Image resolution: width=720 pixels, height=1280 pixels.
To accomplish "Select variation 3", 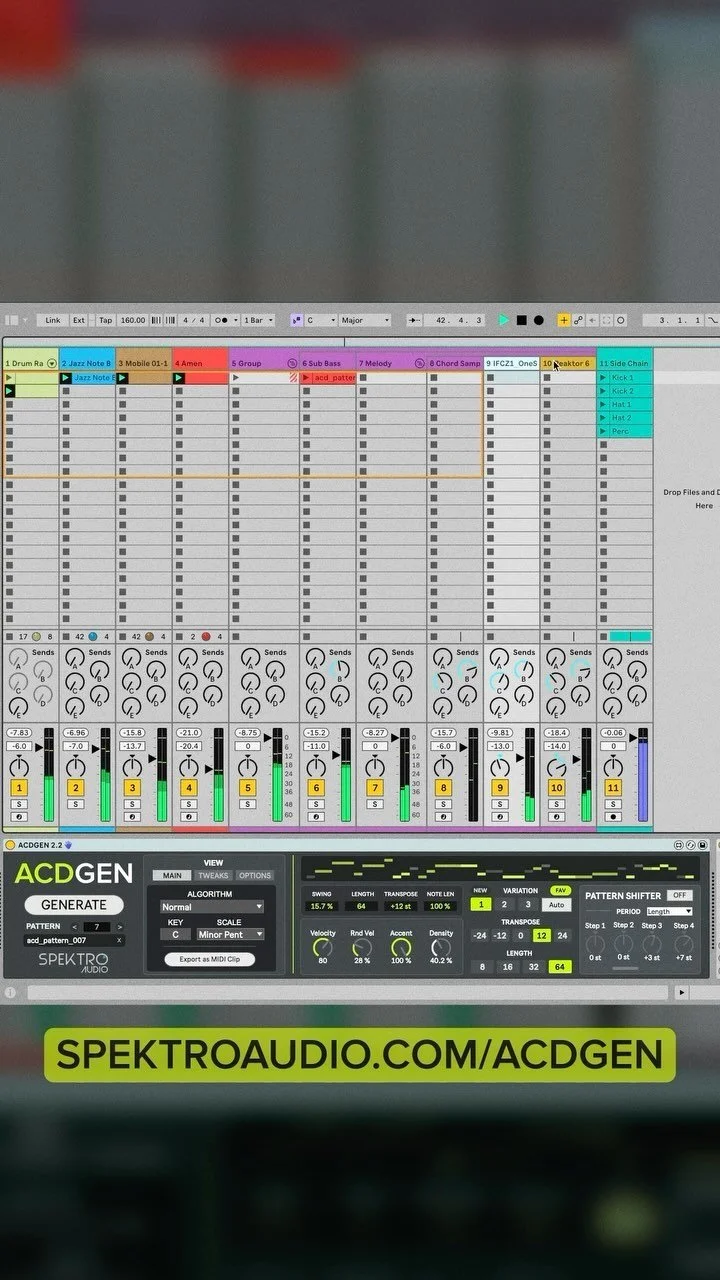I will pos(528,904).
